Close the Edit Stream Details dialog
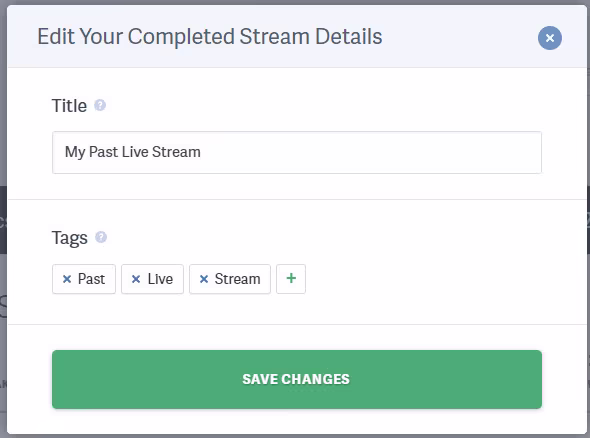The height and width of the screenshot is (438, 590). point(549,38)
